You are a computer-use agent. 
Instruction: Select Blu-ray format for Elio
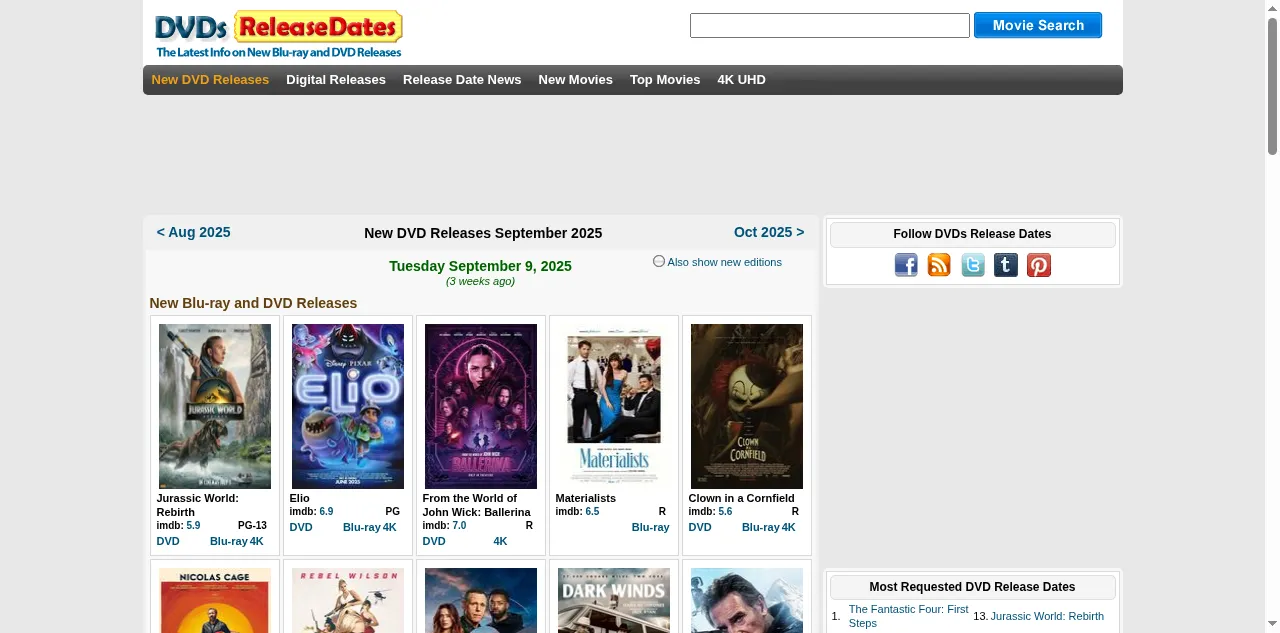[x=361, y=527]
